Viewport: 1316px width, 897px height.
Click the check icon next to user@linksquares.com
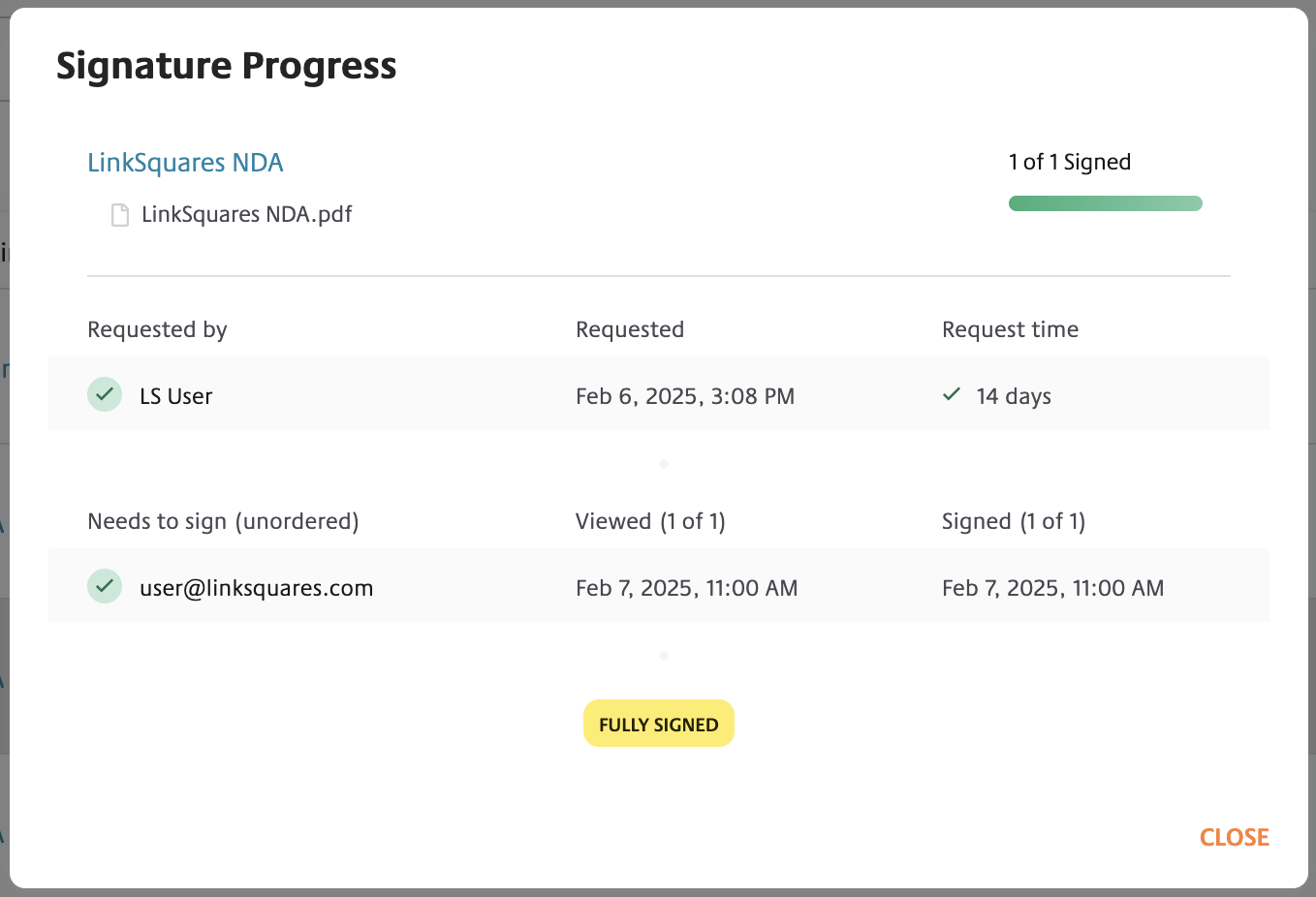point(105,586)
